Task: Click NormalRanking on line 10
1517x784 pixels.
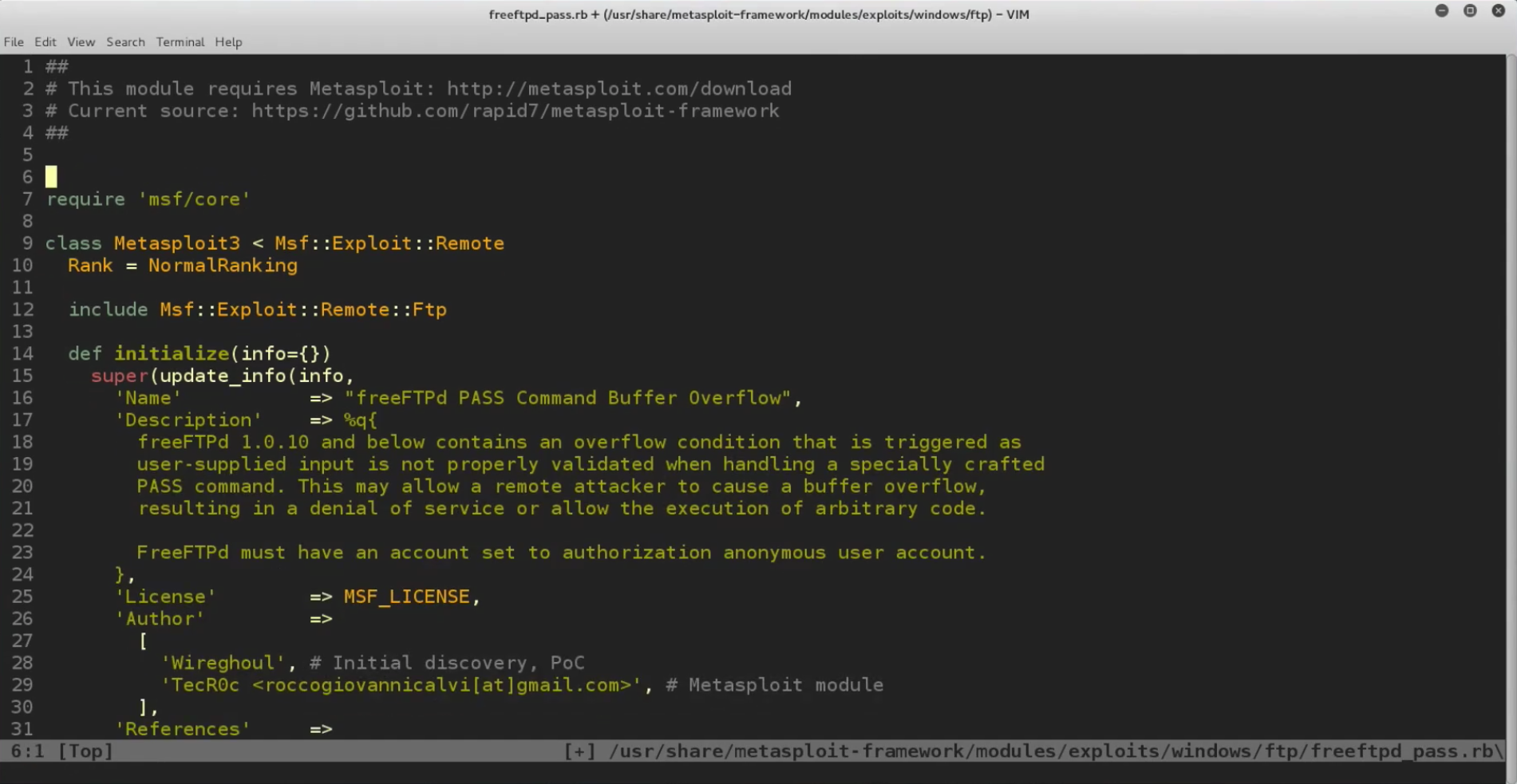Action: tap(223, 266)
